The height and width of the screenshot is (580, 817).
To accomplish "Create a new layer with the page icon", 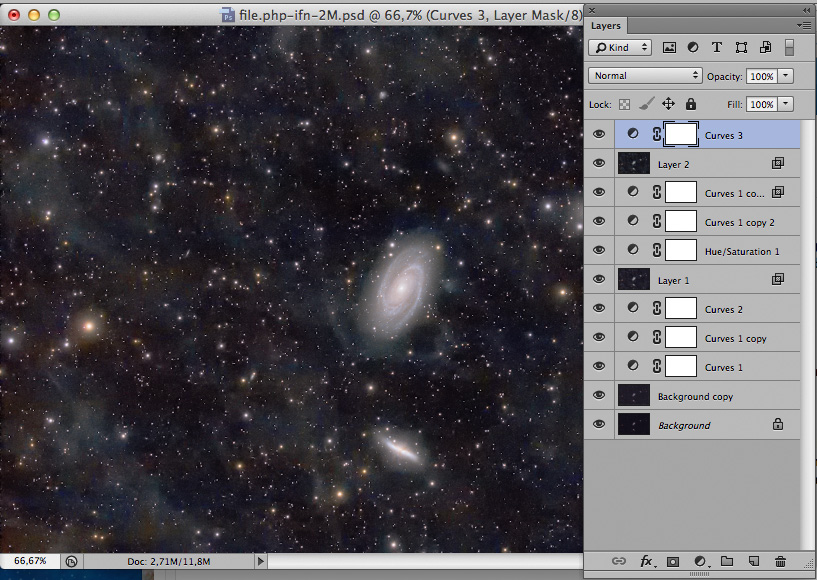I will (754, 562).
